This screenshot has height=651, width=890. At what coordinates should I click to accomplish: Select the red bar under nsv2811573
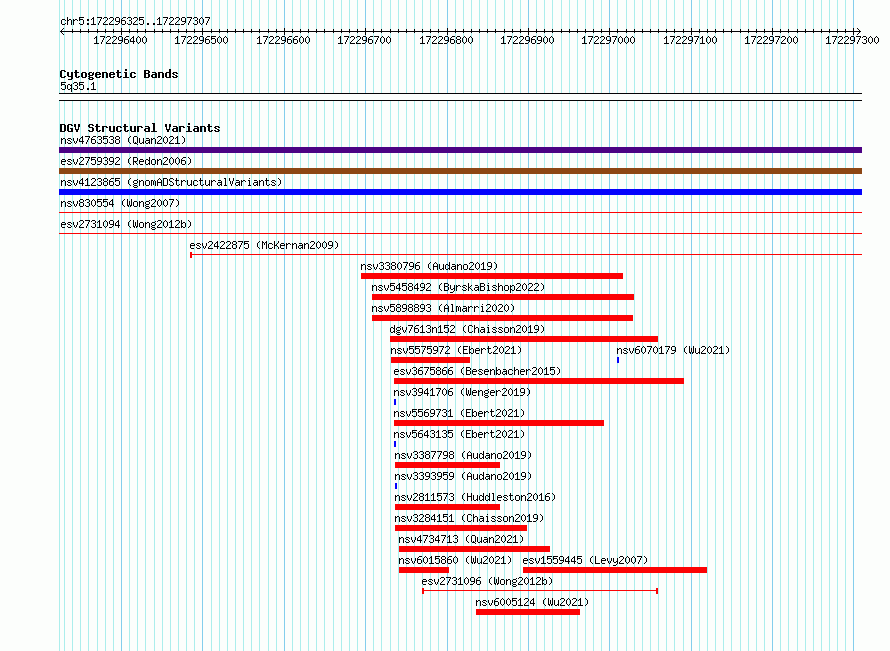tap(447, 507)
